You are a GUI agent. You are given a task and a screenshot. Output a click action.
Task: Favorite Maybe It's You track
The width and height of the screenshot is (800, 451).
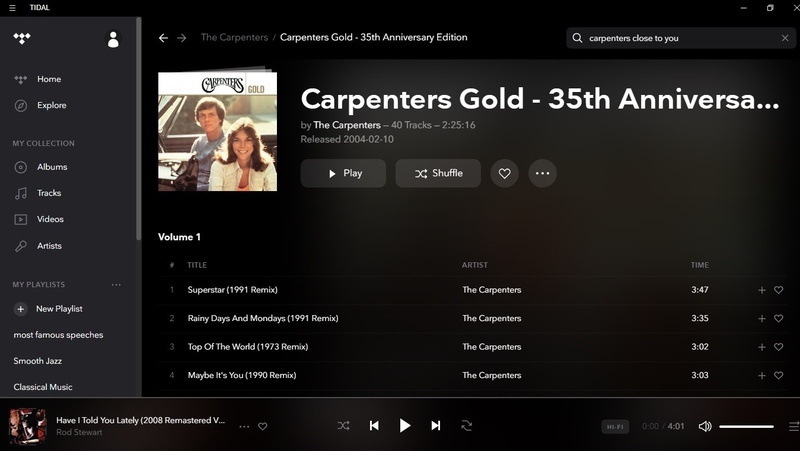779,375
